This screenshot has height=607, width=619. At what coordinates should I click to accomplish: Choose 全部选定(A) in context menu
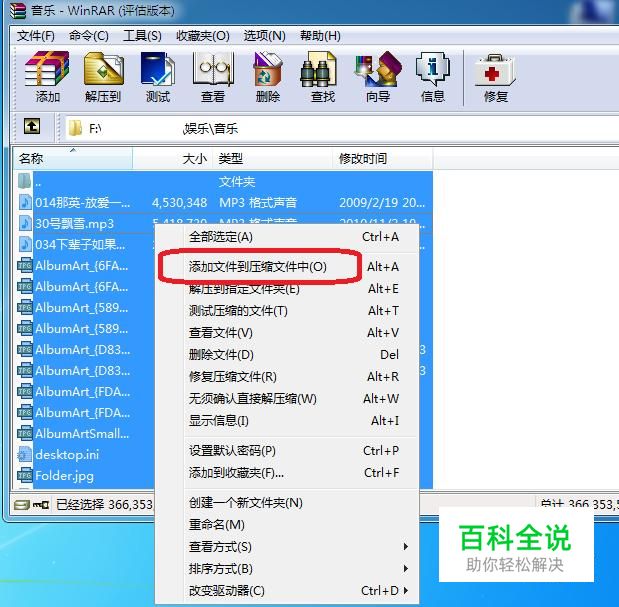287,237
